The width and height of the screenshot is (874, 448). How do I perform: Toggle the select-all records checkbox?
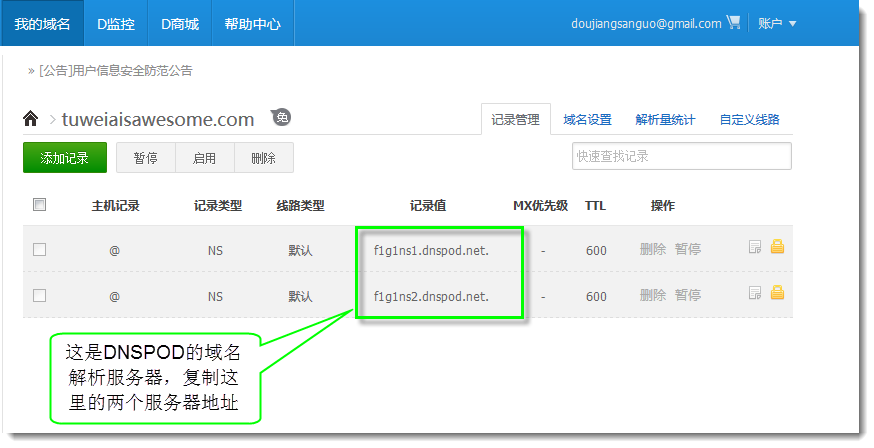(x=40, y=205)
